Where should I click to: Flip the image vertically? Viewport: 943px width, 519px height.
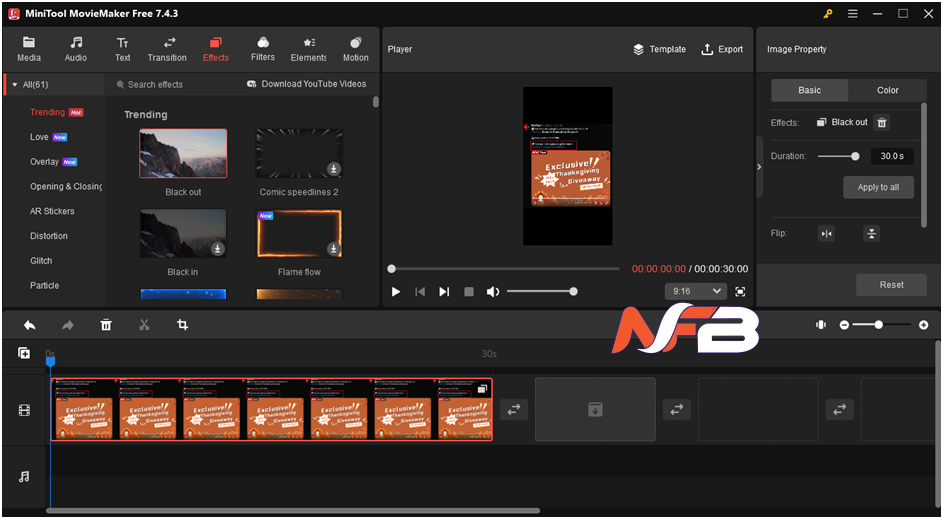[x=871, y=233]
